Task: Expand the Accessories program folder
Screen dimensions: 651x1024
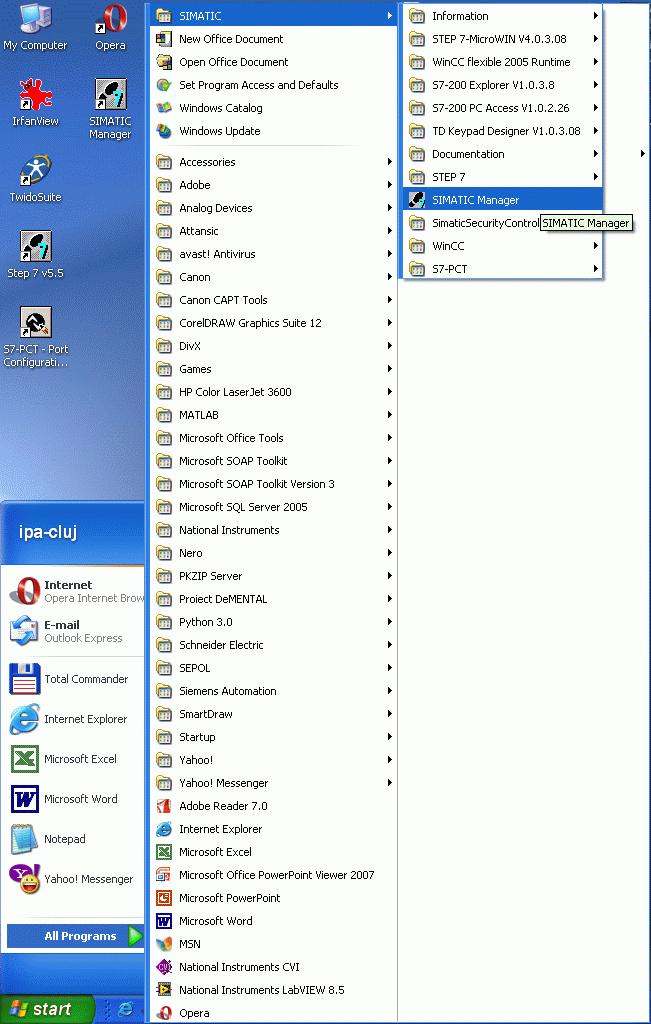Action: [273, 162]
